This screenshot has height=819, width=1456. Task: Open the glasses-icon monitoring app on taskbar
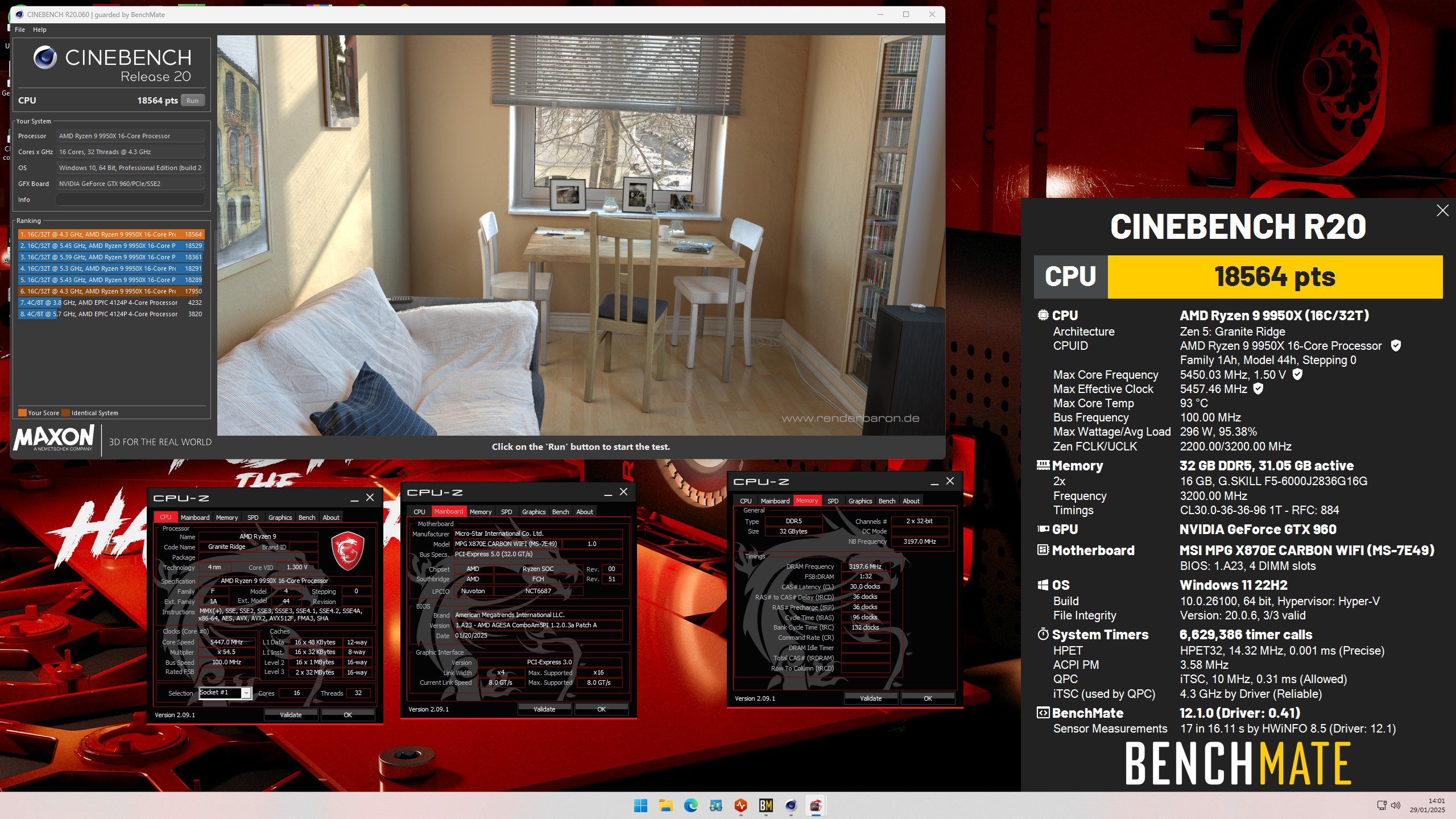pyautogui.click(x=715, y=805)
